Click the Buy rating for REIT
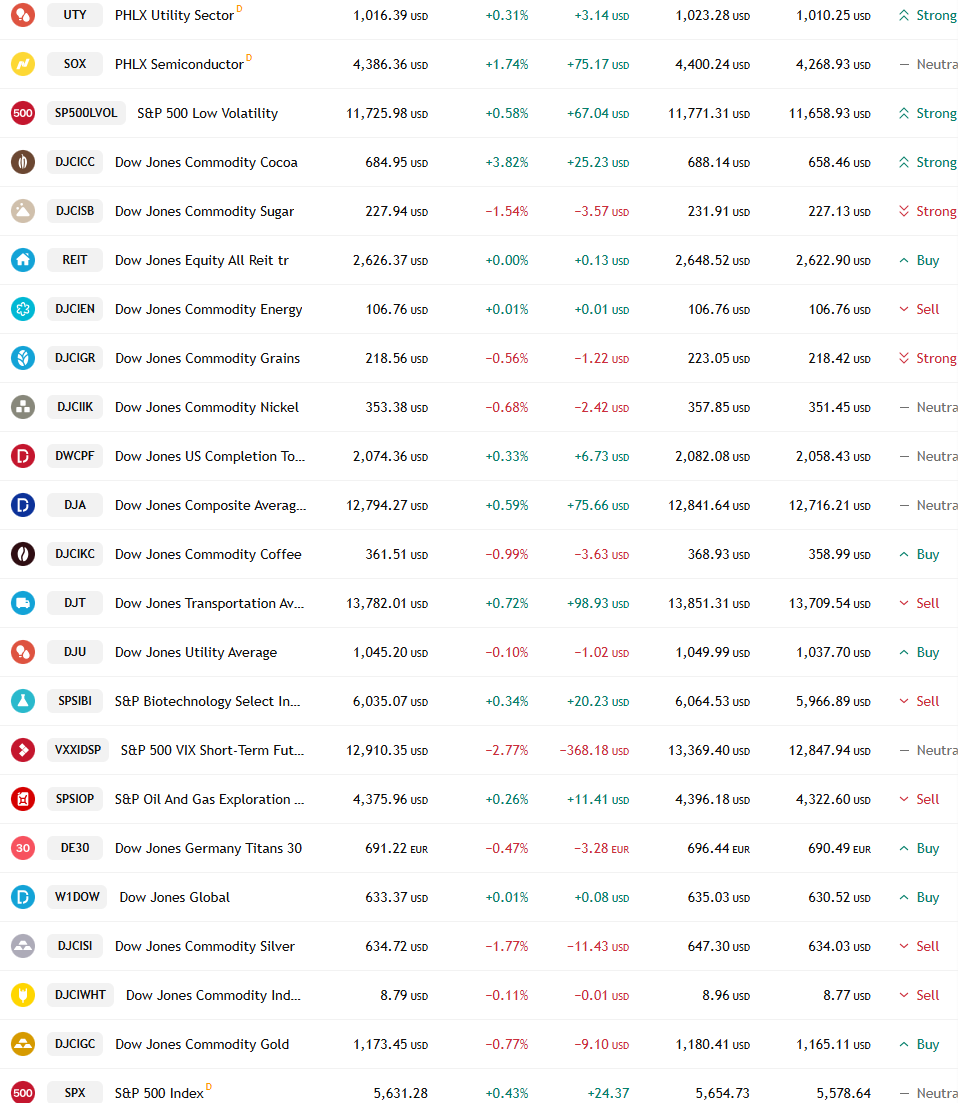 (919, 260)
